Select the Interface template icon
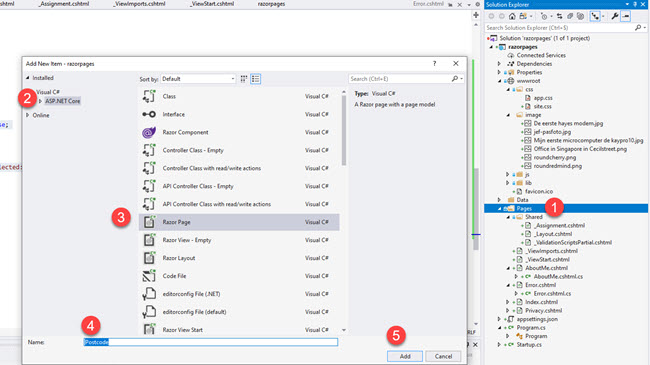The width and height of the screenshot is (650, 365). click(149, 114)
